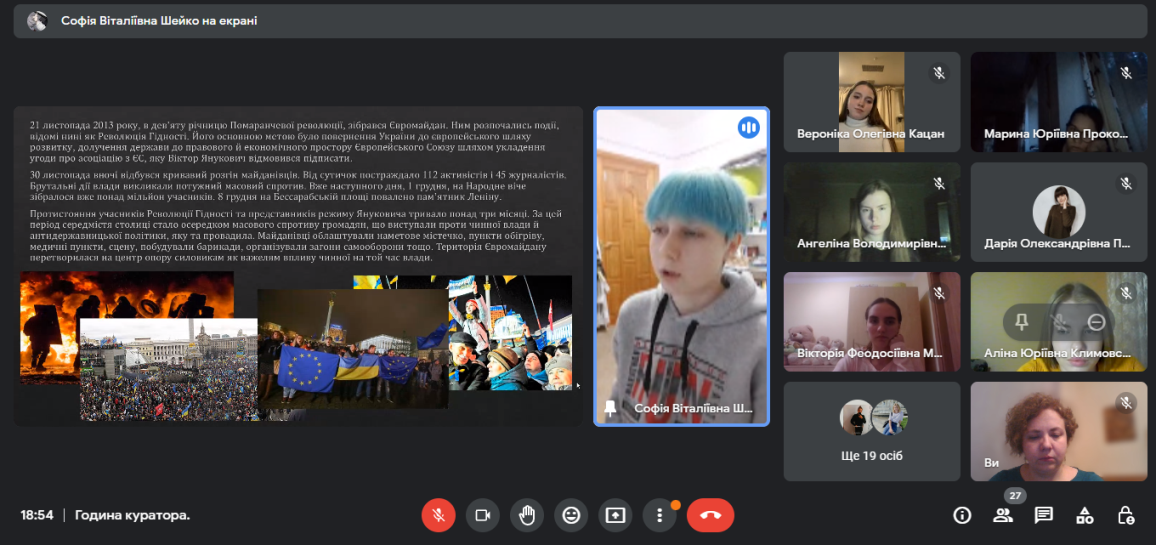1156x545 pixels.
Task: Show the participants list panel
Action: [x=1002, y=515]
